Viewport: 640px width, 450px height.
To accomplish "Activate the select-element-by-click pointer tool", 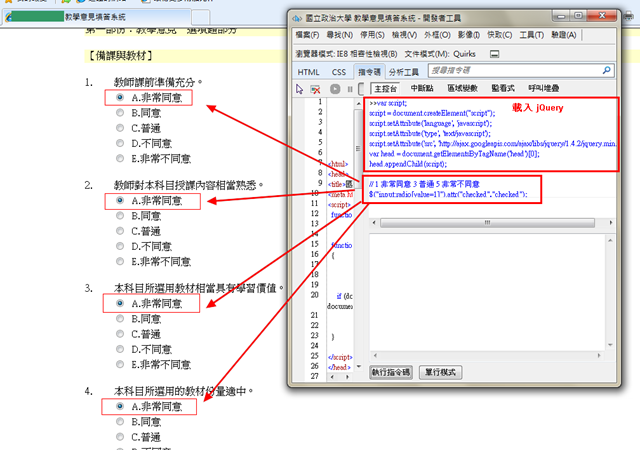I will pos(300,89).
